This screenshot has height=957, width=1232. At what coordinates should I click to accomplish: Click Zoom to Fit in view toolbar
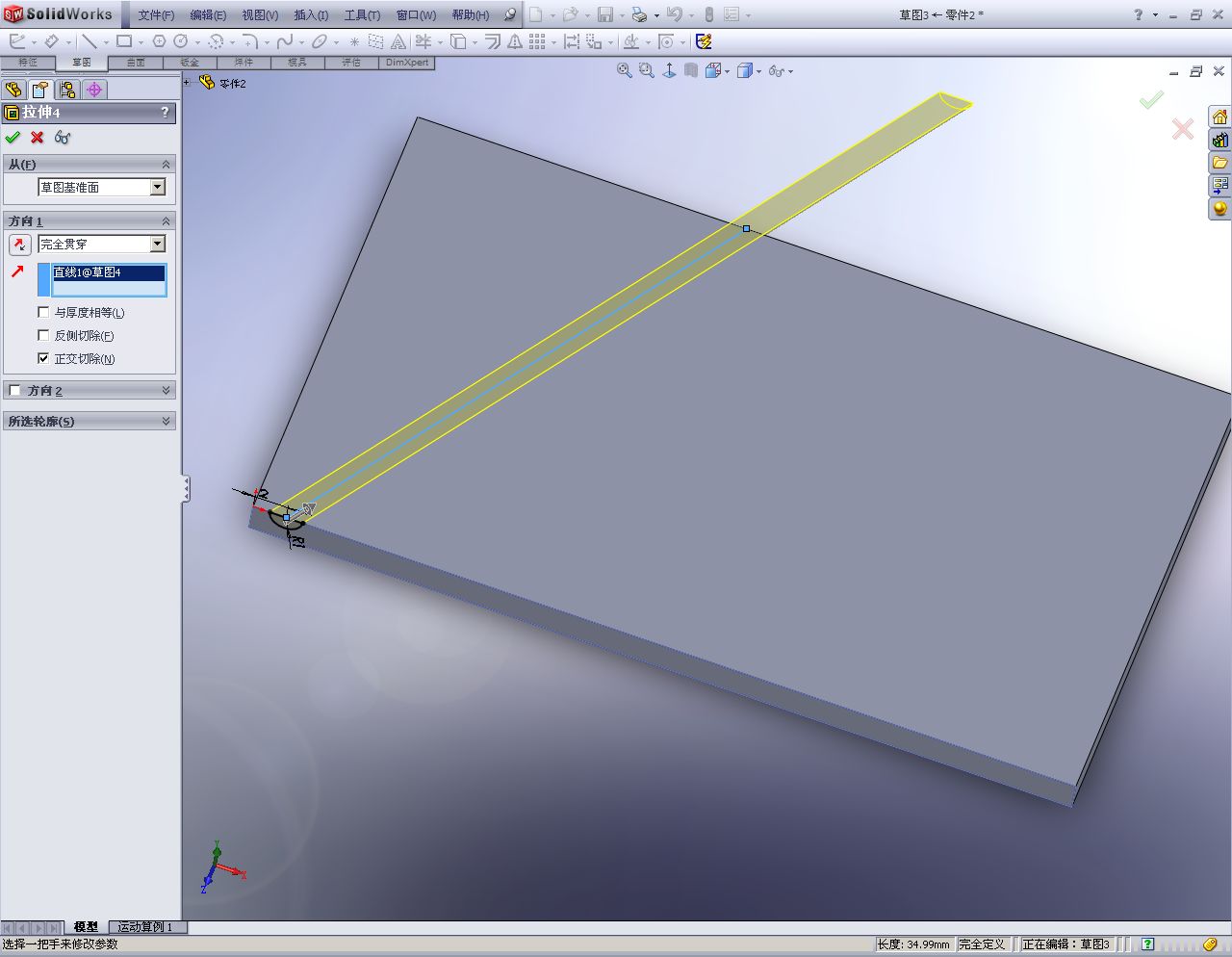pyautogui.click(x=624, y=70)
